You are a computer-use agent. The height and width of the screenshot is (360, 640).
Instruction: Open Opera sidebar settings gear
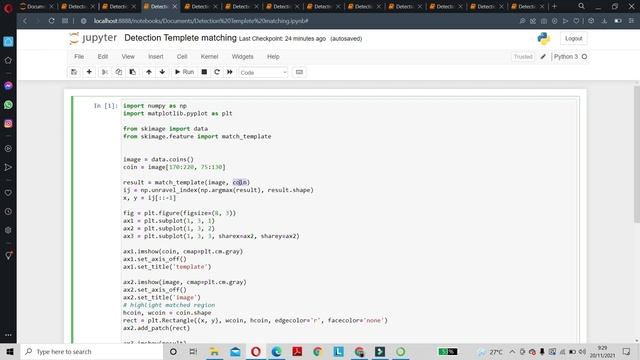(x=8, y=230)
